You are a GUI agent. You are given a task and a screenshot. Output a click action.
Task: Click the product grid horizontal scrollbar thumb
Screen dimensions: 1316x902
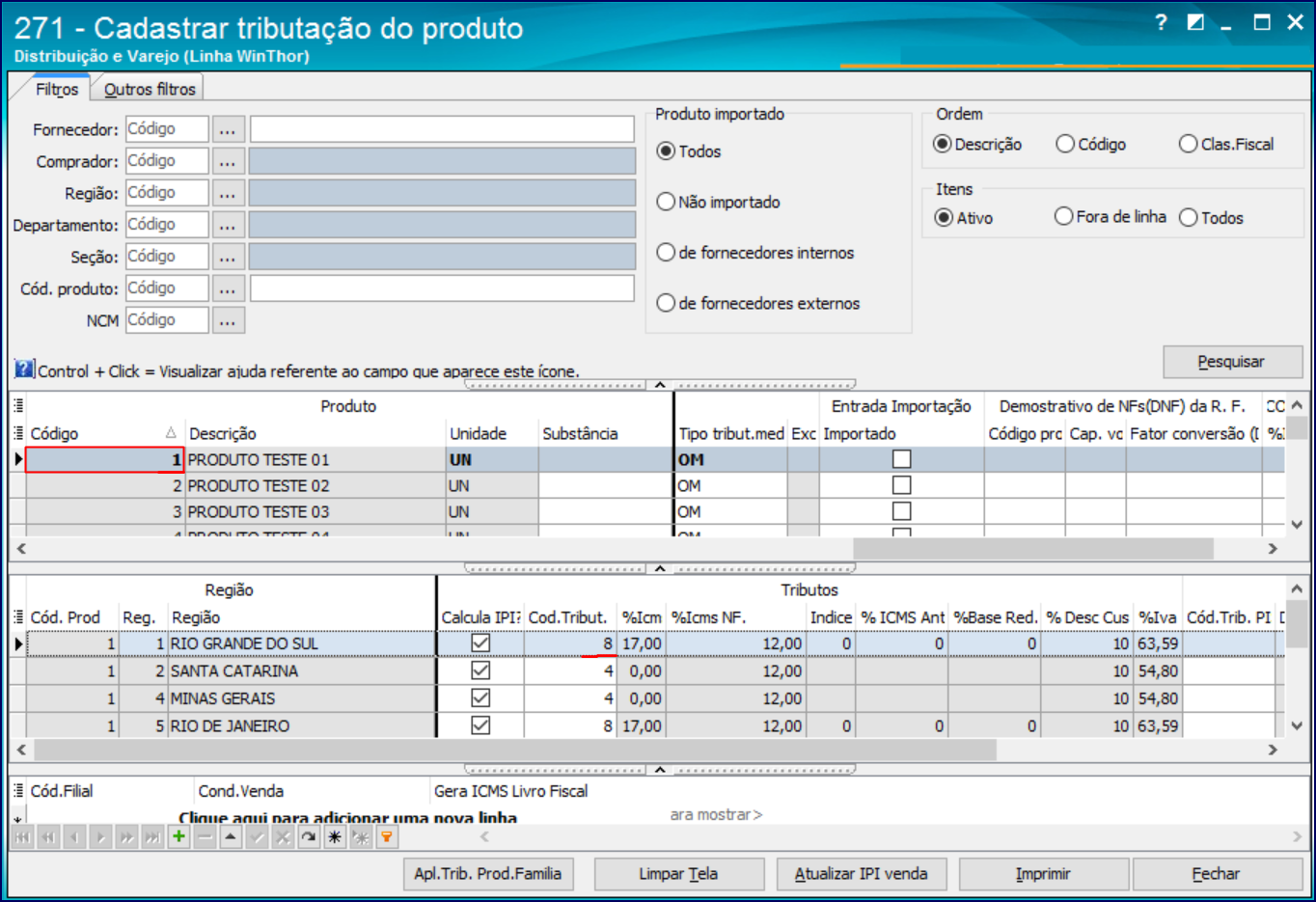[x=1032, y=548]
